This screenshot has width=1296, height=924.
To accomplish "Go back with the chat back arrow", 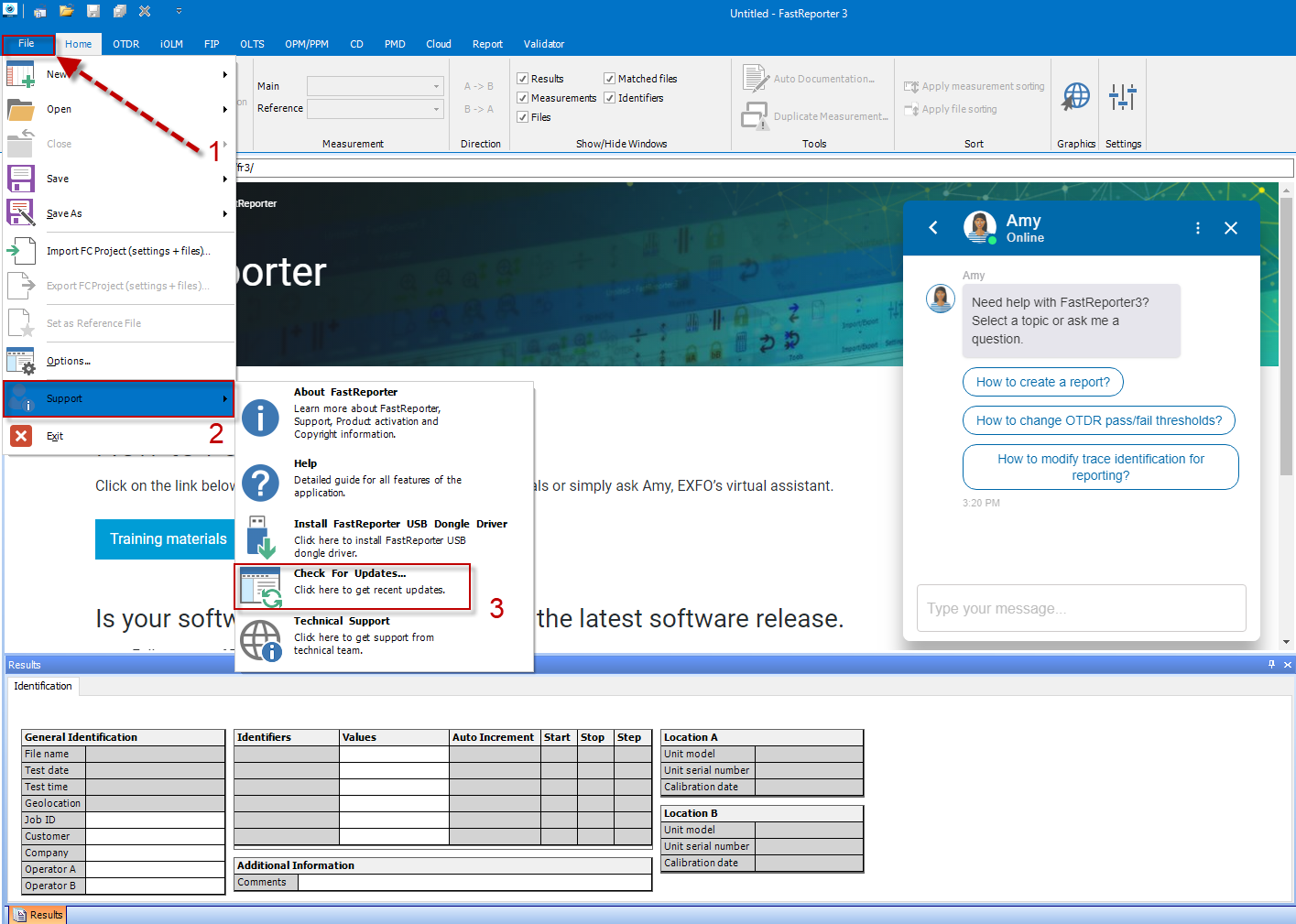I will [933, 227].
